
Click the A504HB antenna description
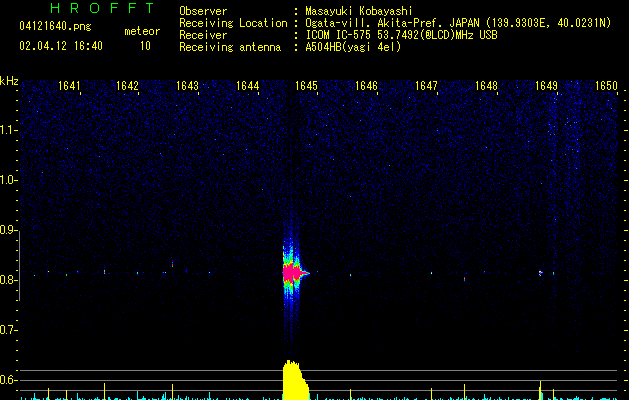(x=353, y=47)
